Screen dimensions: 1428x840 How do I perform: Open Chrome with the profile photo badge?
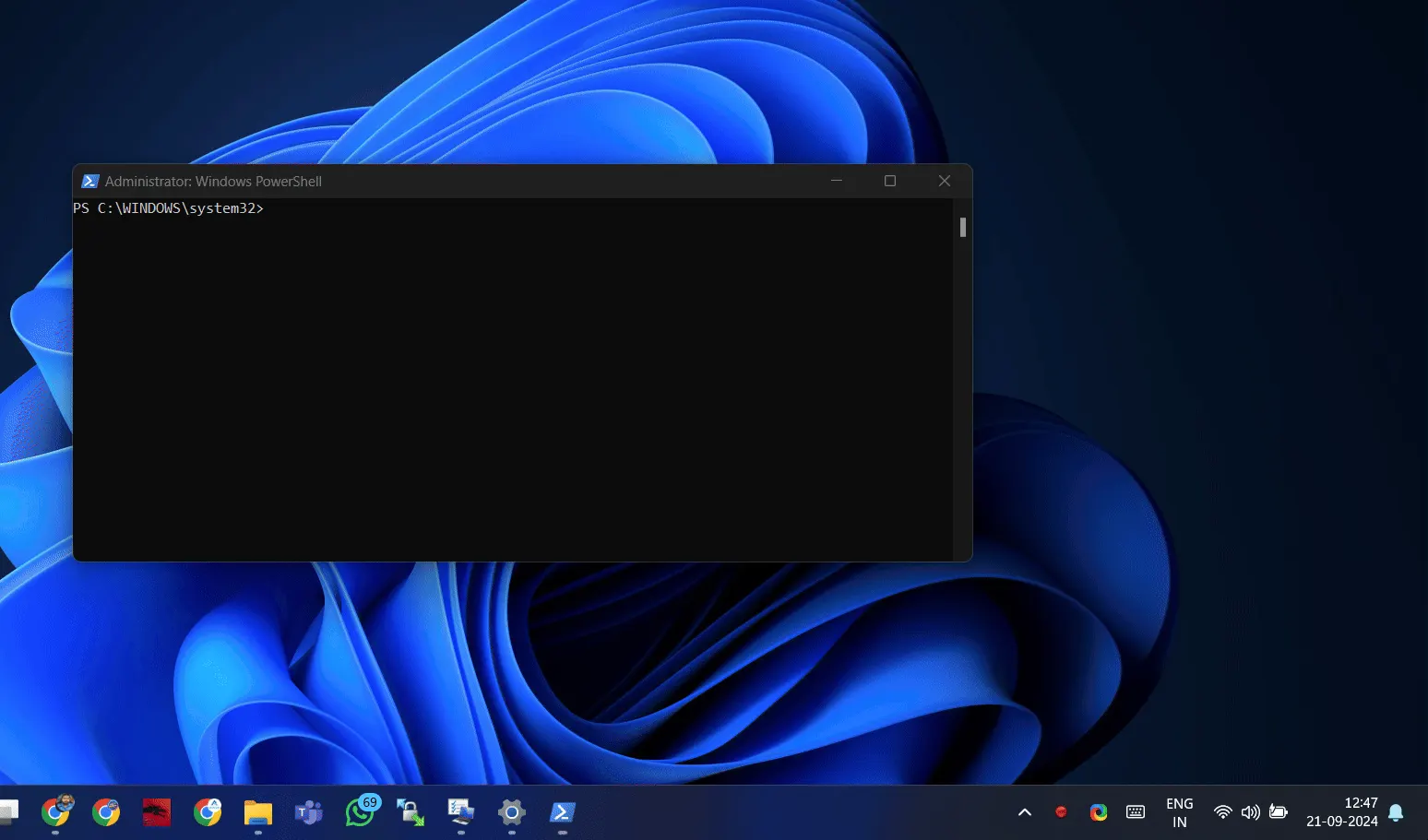[x=56, y=811]
